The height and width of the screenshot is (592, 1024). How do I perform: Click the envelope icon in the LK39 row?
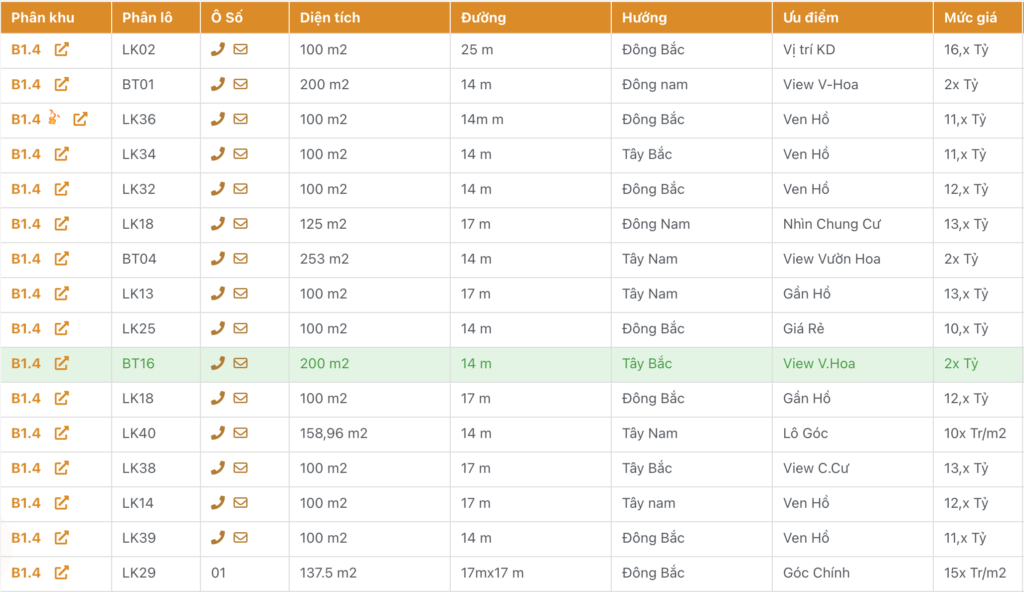tap(241, 538)
